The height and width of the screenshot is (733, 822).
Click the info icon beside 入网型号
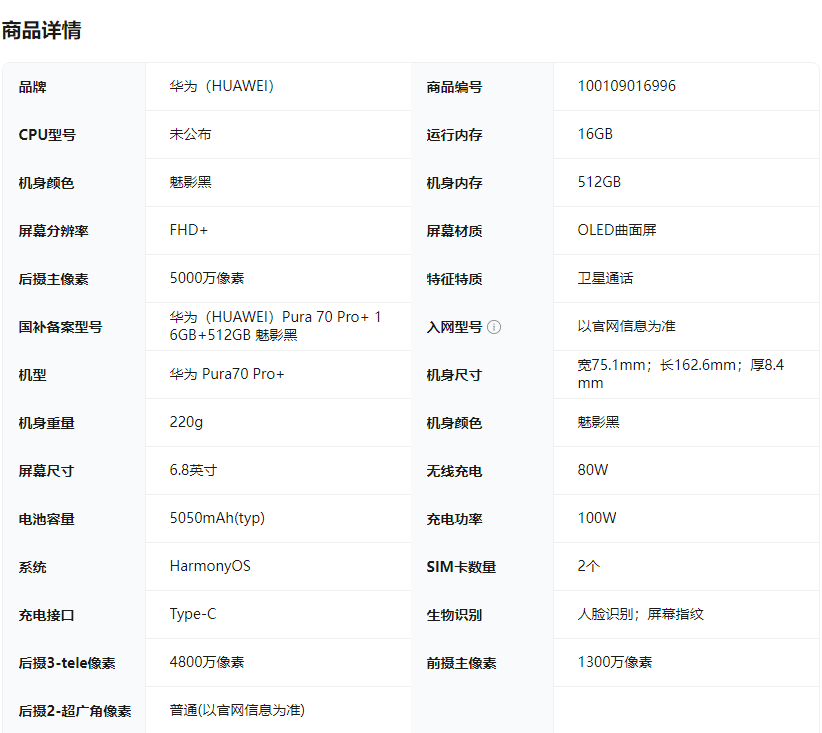click(494, 327)
